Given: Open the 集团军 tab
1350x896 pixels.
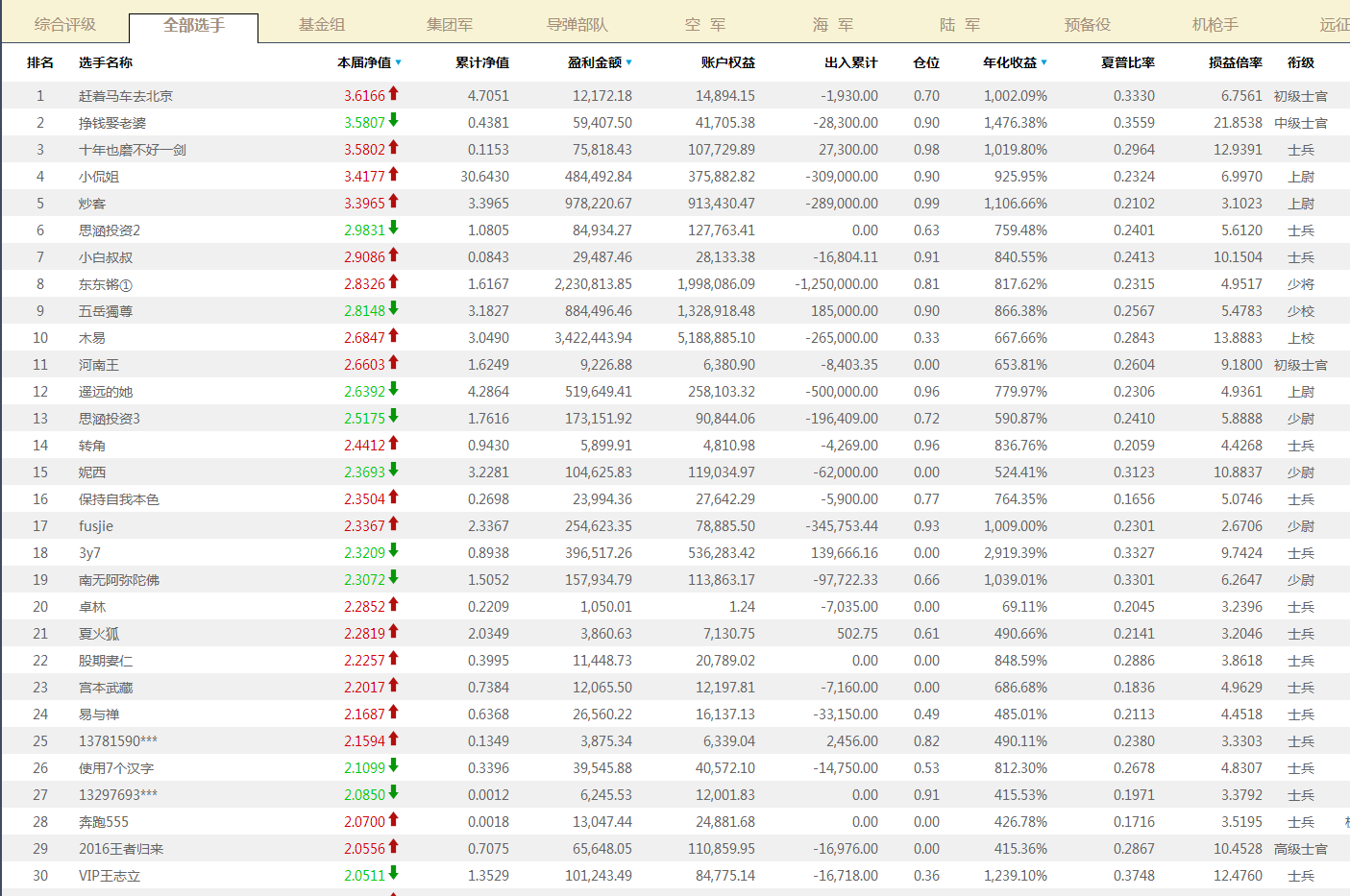Looking at the screenshot, I should 450,25.
